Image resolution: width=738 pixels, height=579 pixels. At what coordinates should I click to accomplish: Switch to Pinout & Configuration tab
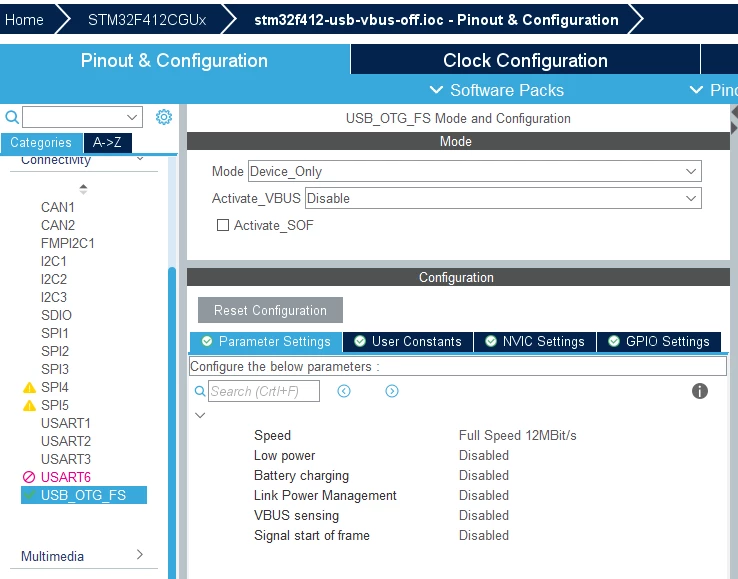click(x=175, y=60)
